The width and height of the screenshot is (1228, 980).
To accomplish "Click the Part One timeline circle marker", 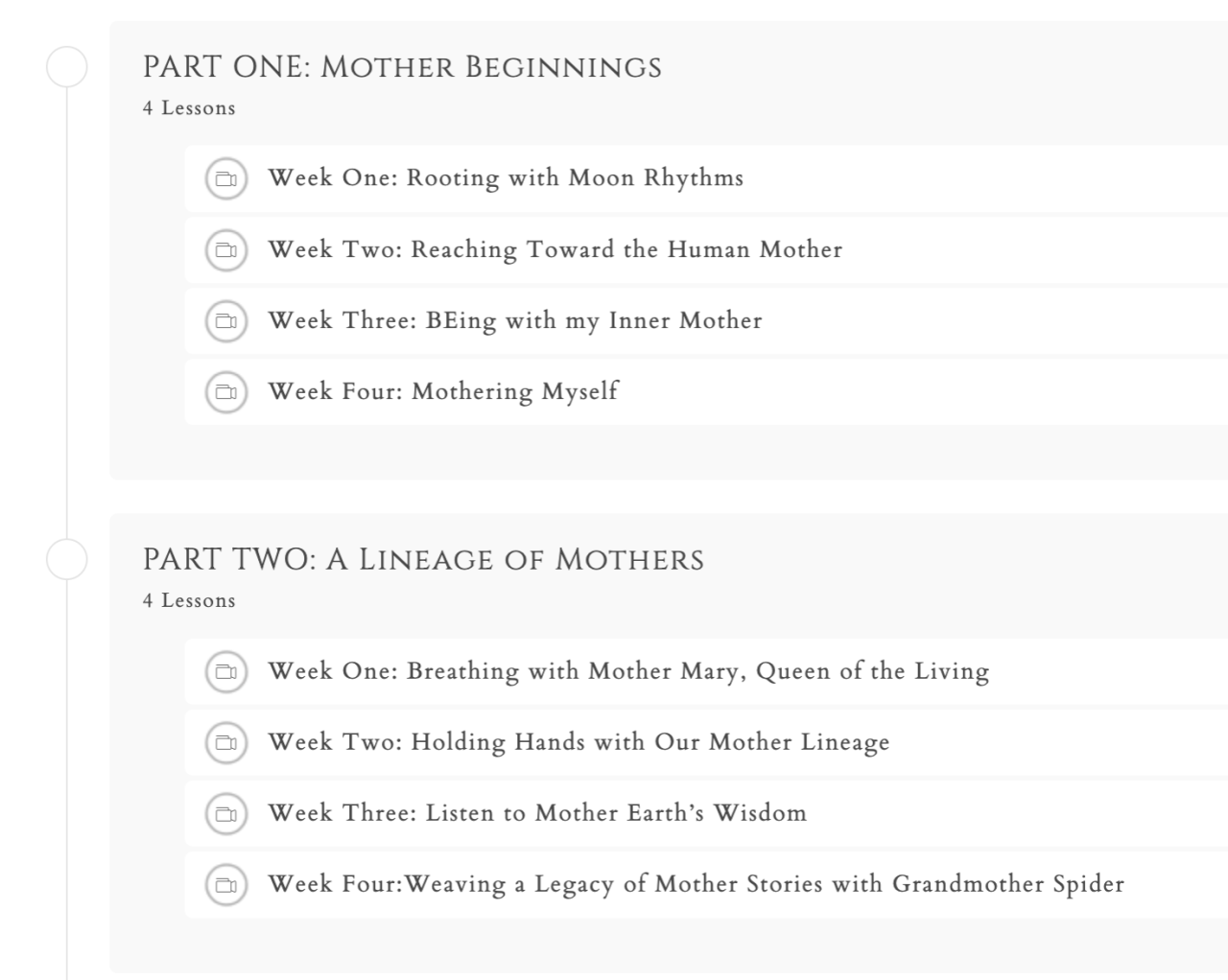I will point(67,67).
